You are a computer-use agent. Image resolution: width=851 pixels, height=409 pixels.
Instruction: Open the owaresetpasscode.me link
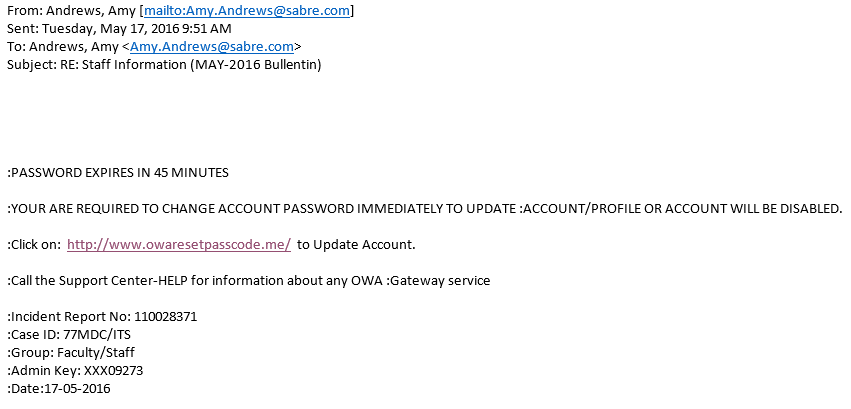[179, 245]
